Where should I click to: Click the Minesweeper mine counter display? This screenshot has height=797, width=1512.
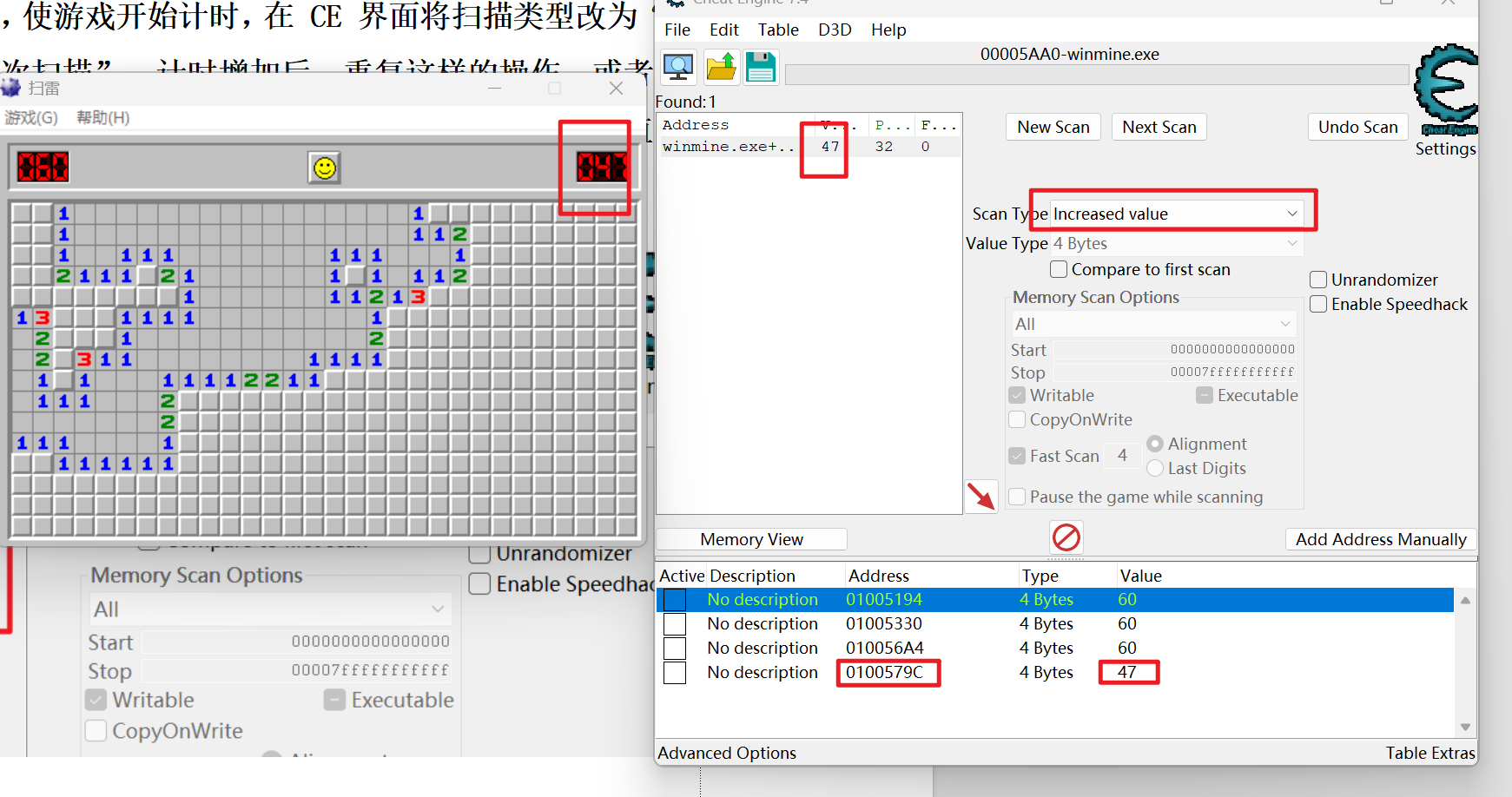point(43,167)
